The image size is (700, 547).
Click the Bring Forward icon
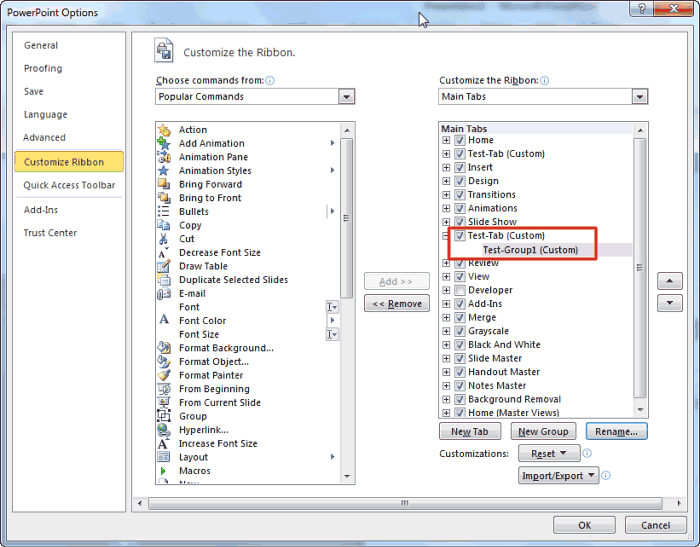(x=164, y=184)
